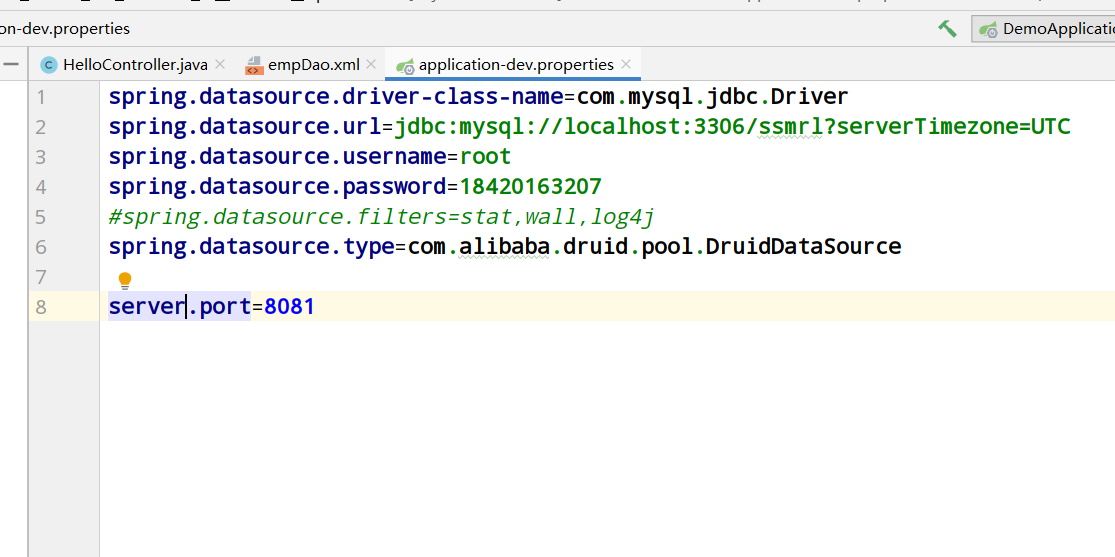Click the DruidDataSource type value
This screenshot has width=1115, height=557.
(x=654, y=246)
